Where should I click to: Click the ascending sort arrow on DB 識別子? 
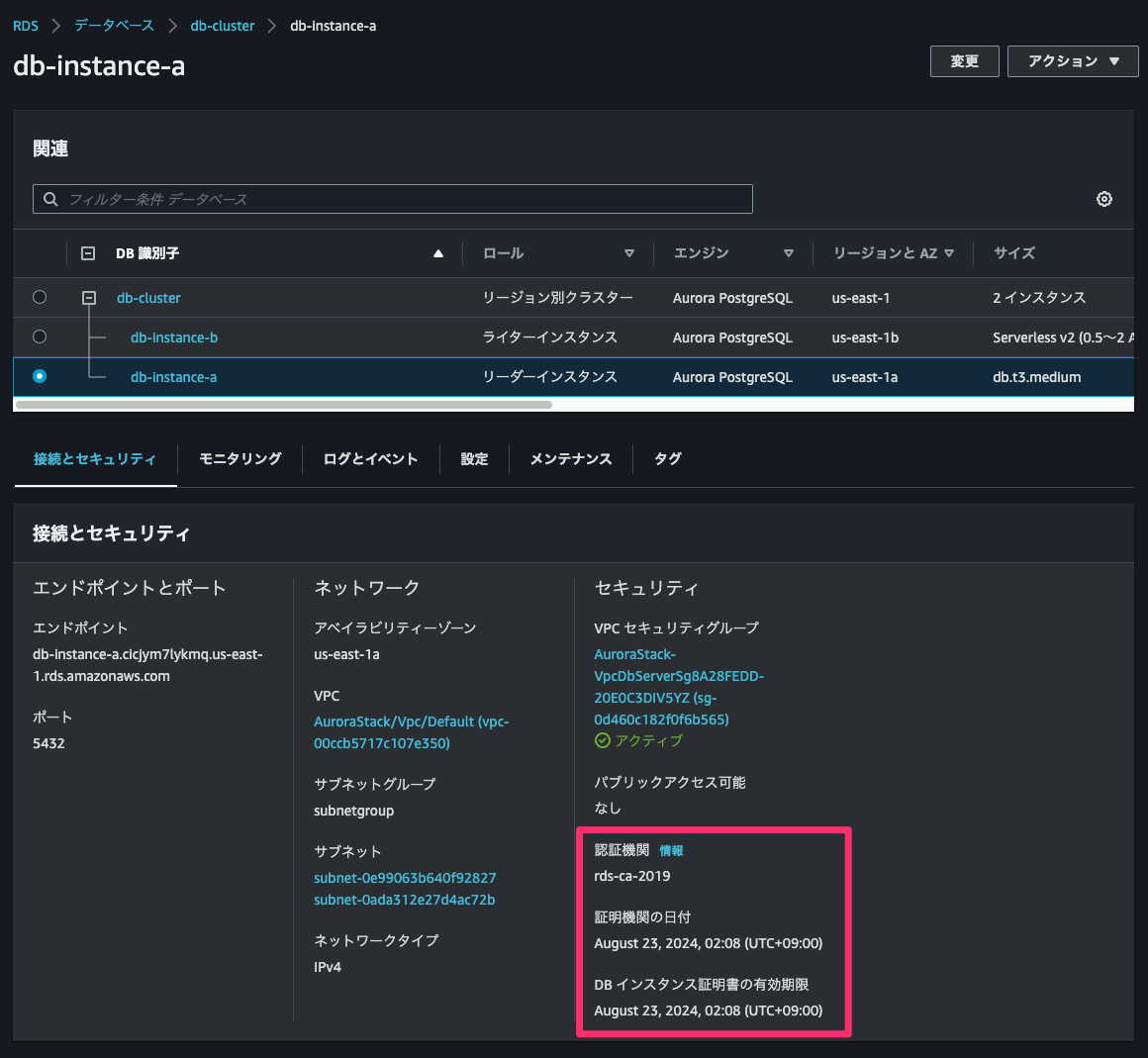(438, 253)
